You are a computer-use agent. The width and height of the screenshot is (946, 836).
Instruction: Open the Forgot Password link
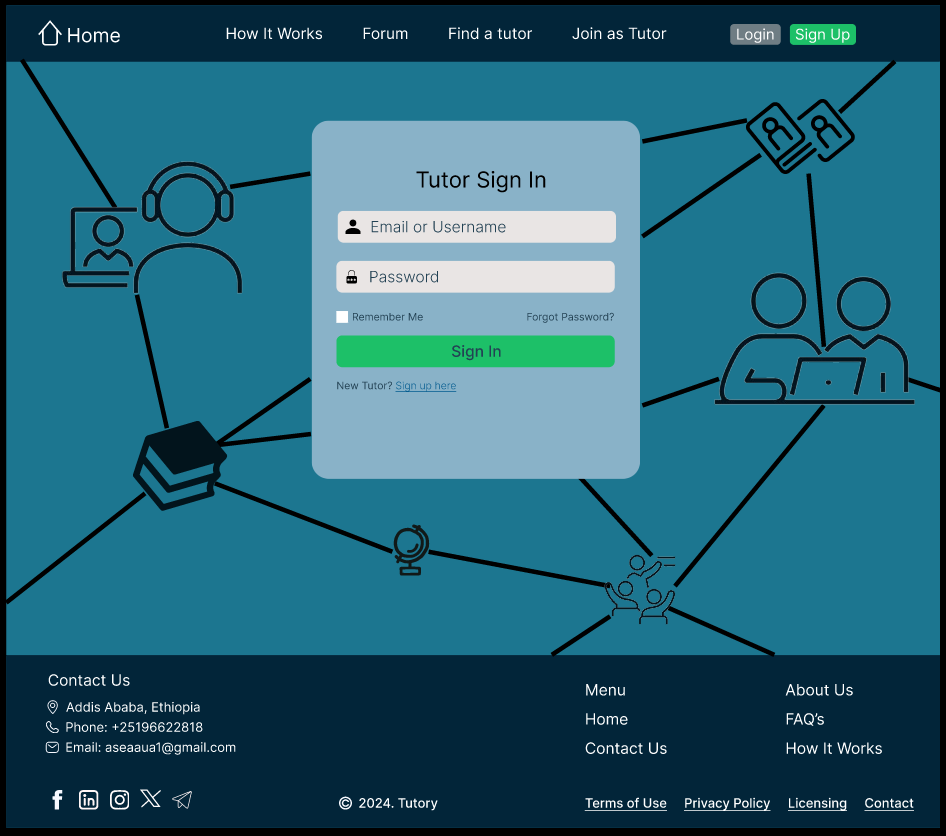click(570, 316)
